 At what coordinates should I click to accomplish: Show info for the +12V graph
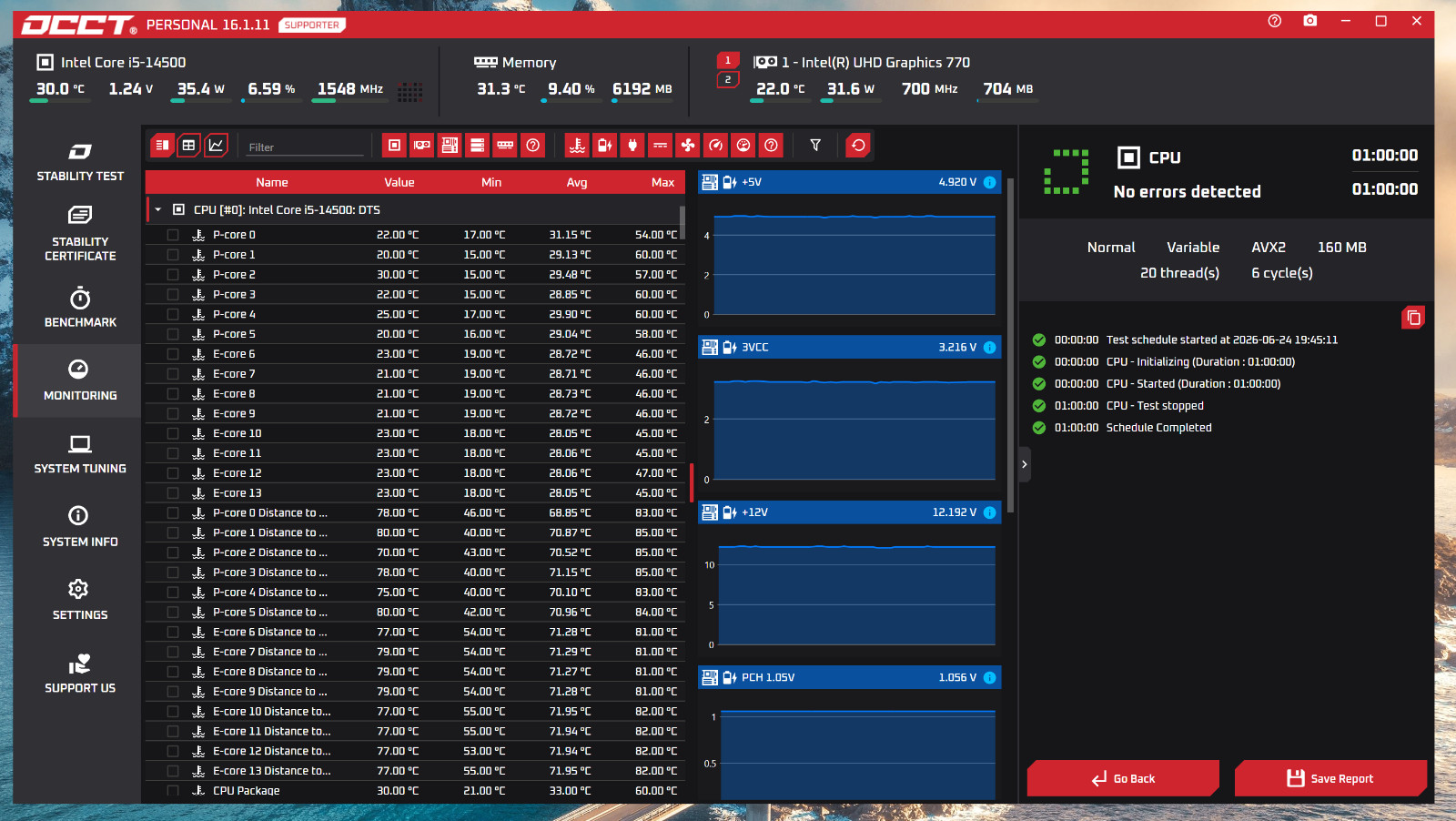[990, 512]
